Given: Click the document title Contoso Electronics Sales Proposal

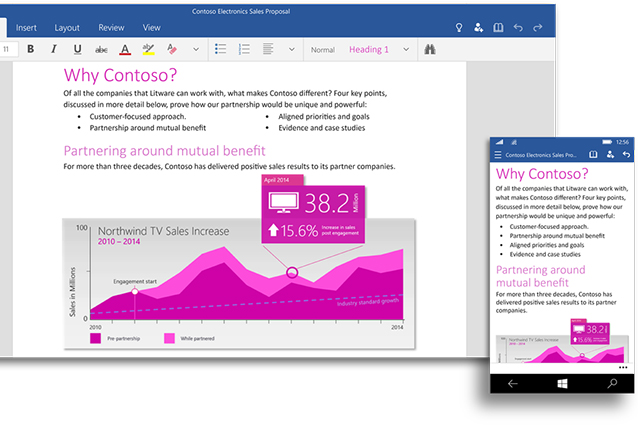Looking at the screenshot, I should coord(241,11).
